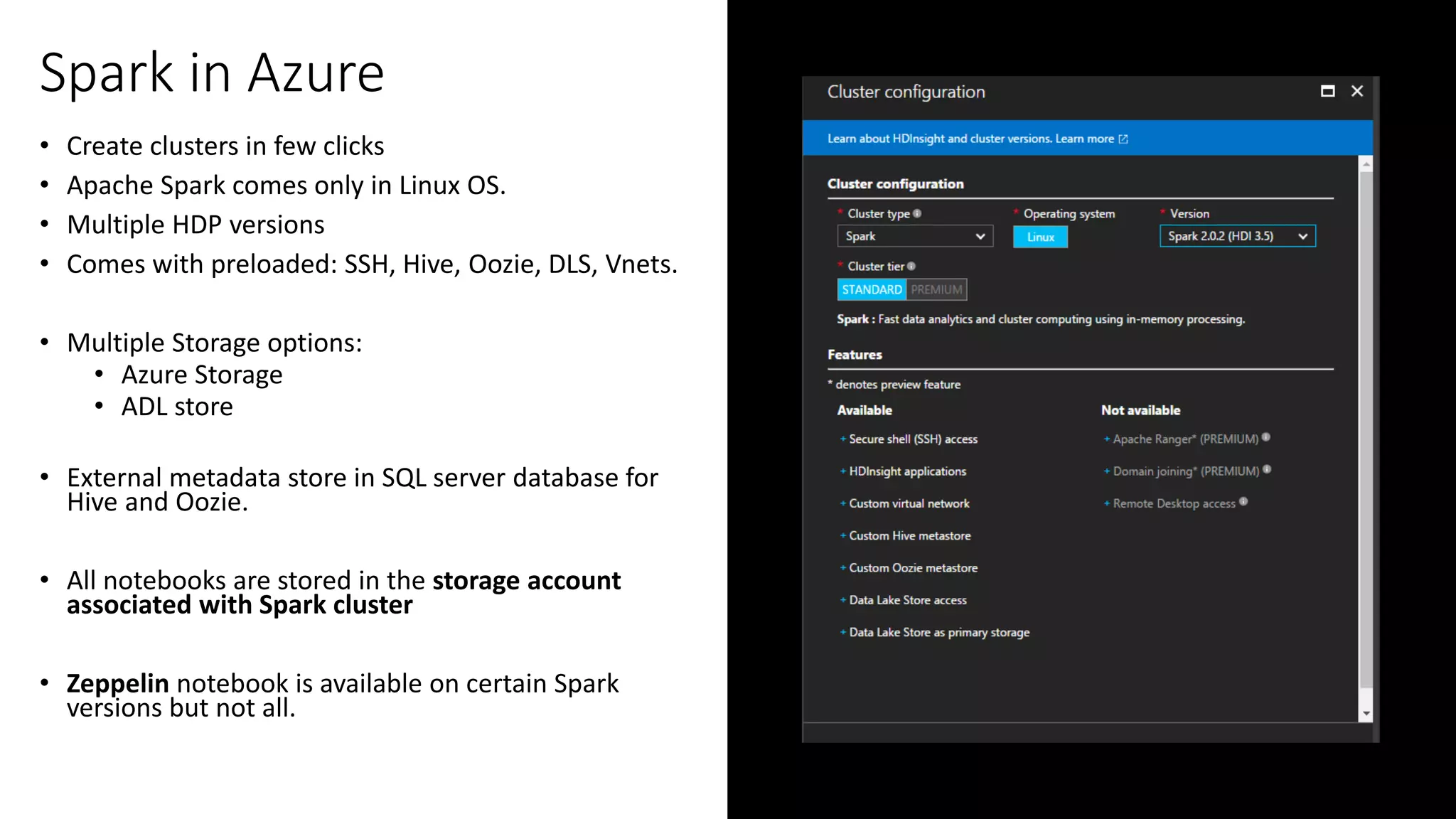Click the 'Azure Storage' sub-bullet

(202, 375)
